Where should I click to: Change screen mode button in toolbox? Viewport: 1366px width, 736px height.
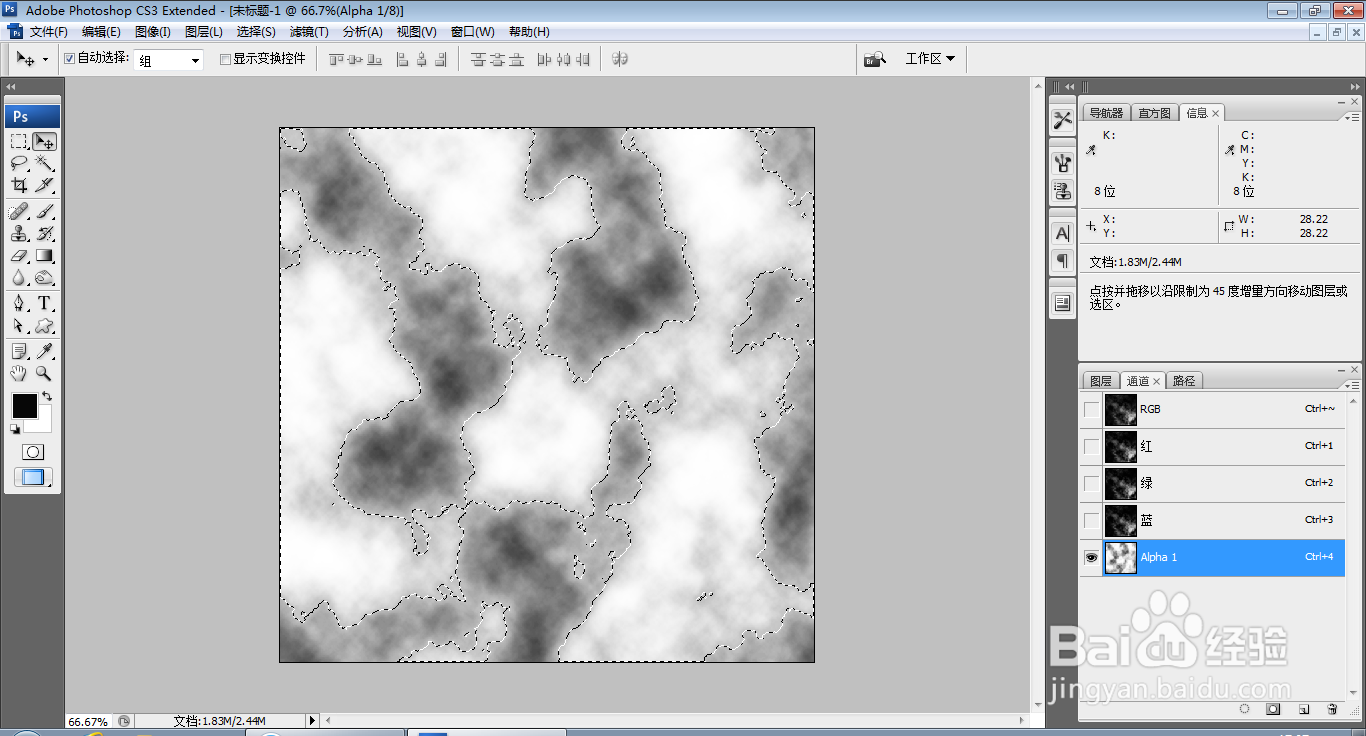coord(33,478)
